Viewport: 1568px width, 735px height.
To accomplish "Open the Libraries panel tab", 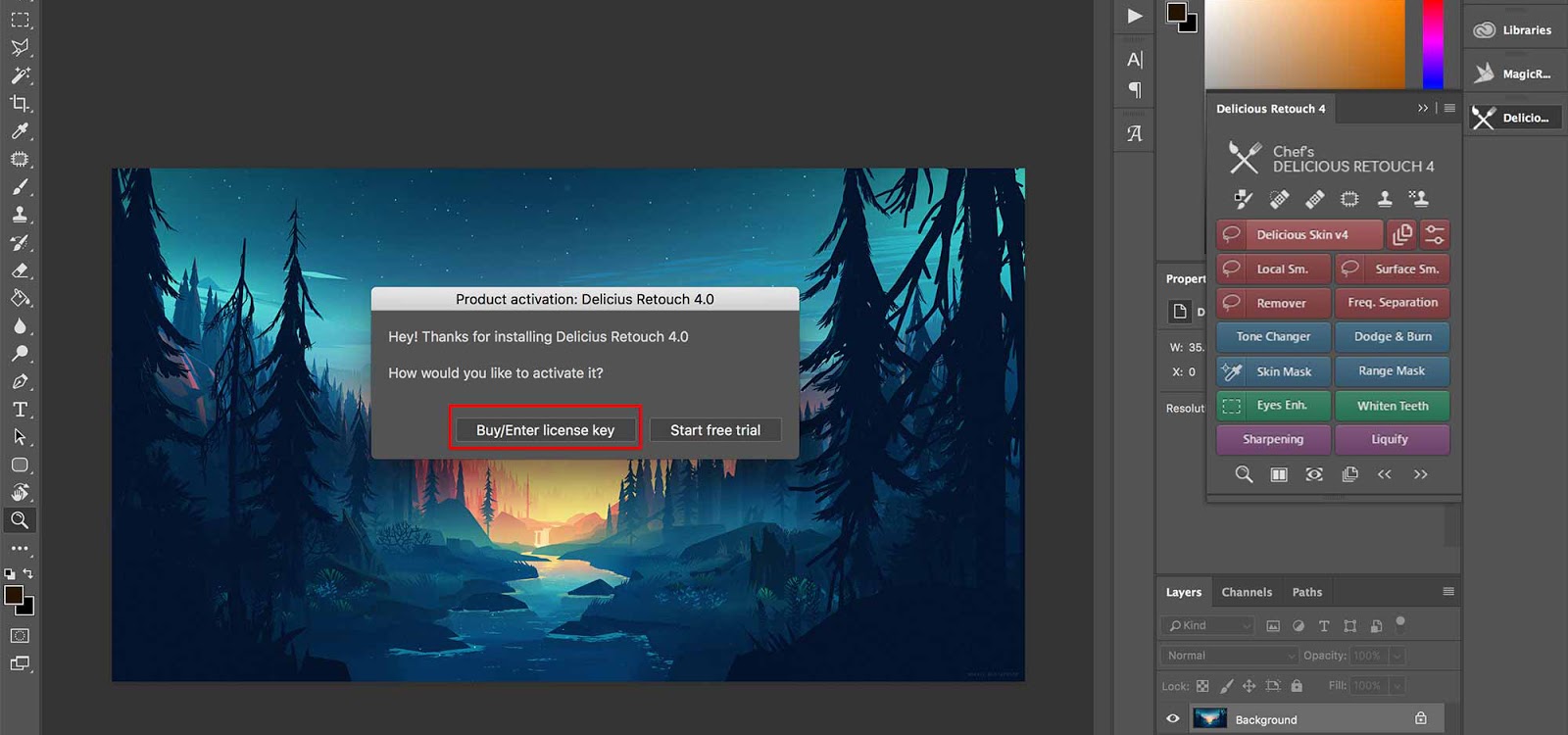I will pyautogui.click(x=1515, y=29).
